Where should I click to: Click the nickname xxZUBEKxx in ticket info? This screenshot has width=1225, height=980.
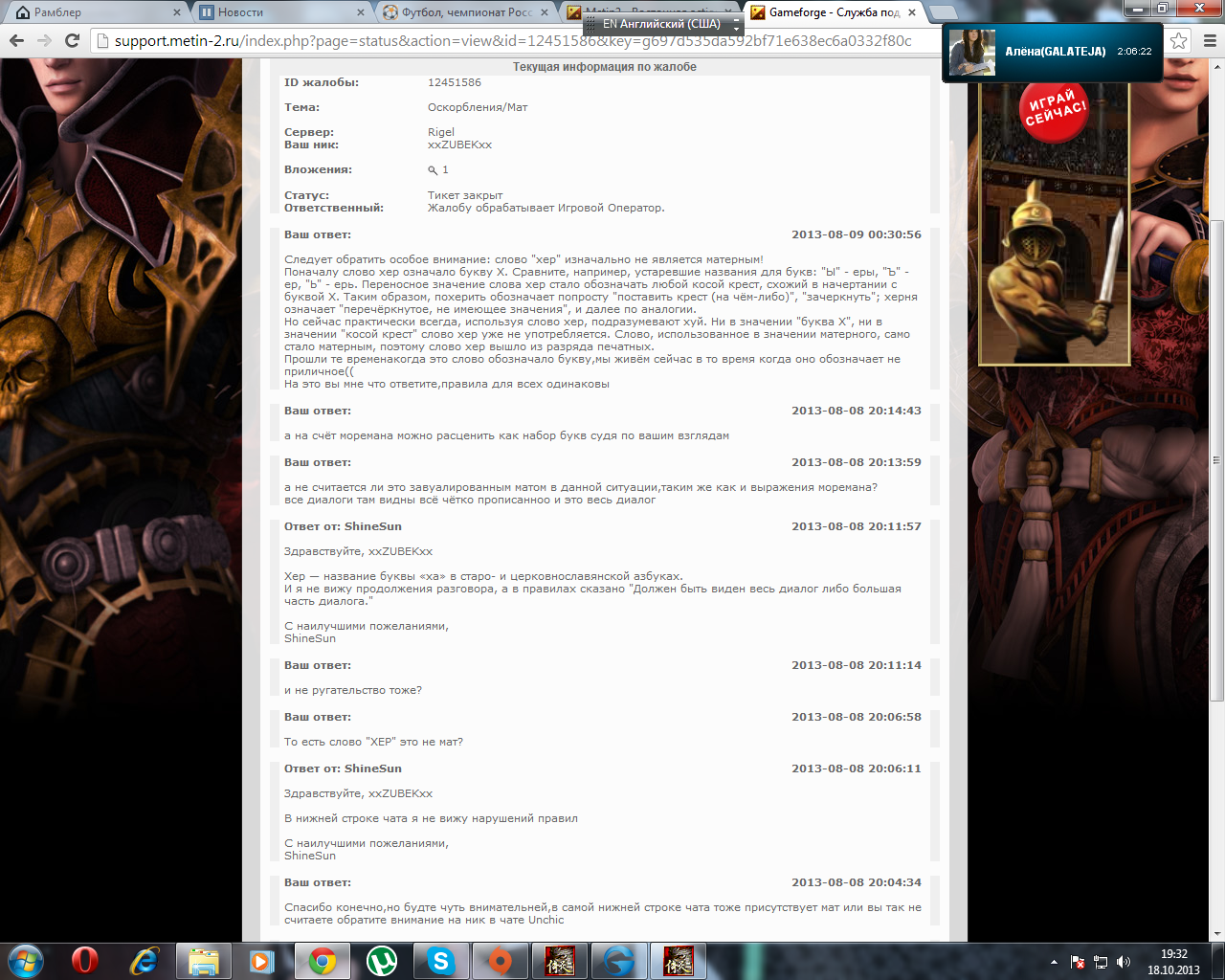[x=459, y=145]
